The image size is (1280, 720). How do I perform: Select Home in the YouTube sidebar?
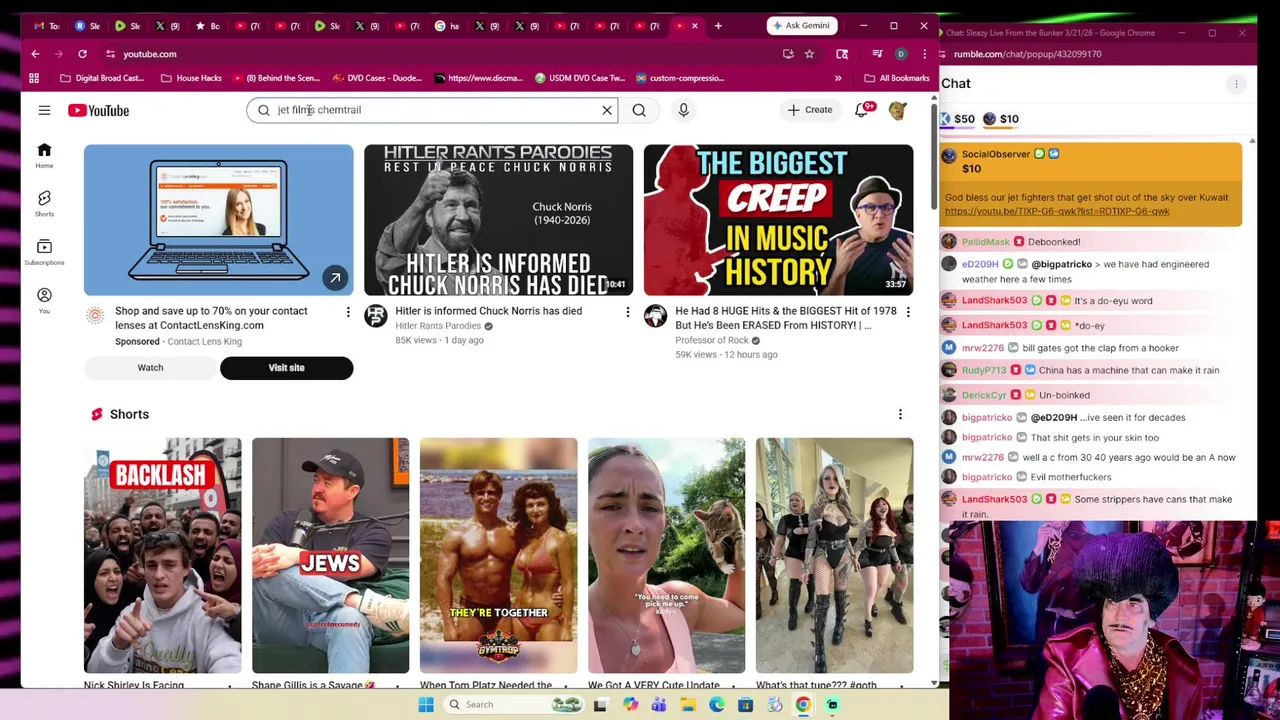tap(44, 155)
